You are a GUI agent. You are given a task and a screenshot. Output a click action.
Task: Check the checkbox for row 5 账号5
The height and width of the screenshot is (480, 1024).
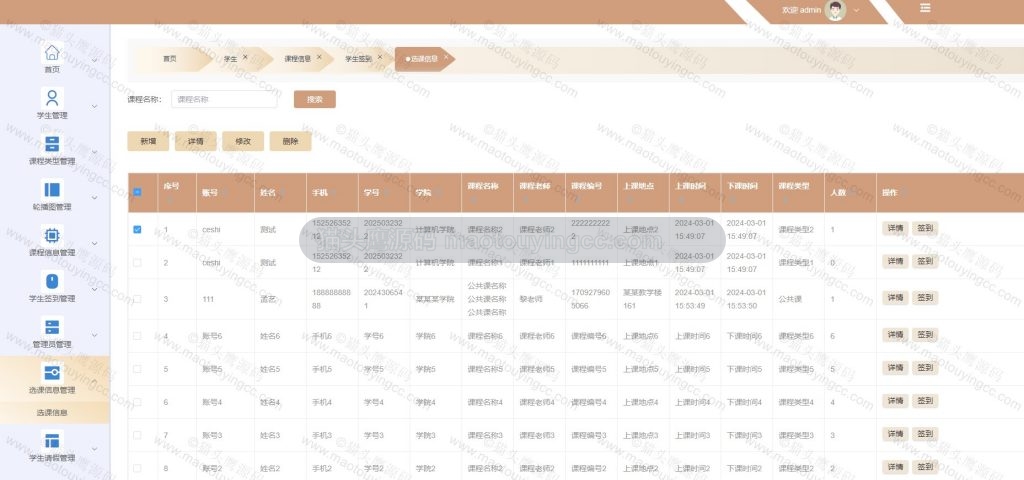pyautogui.click(x=137, y=369)
